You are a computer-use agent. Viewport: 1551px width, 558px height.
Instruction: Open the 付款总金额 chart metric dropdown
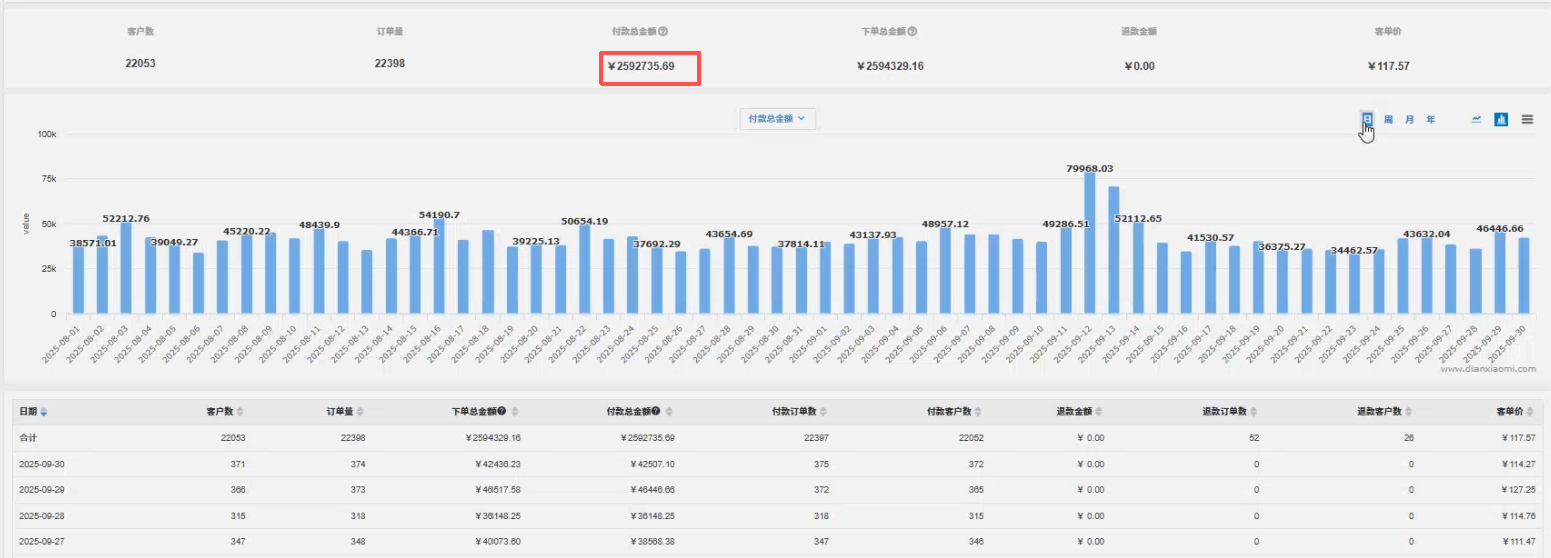[x=777, y=118]
